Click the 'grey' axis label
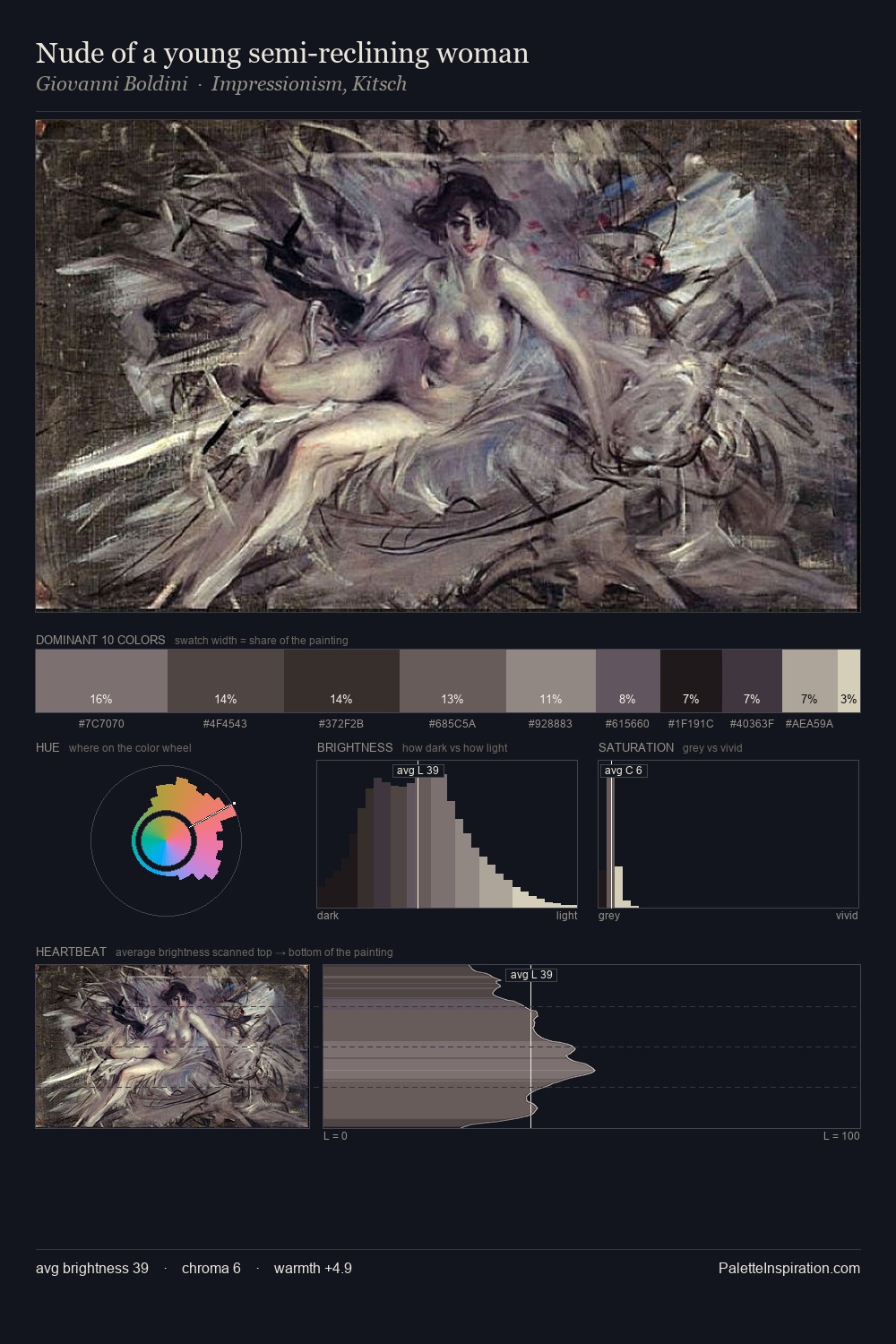The width and height of the screenshot is (896, 1344). (x=609, y=916)
